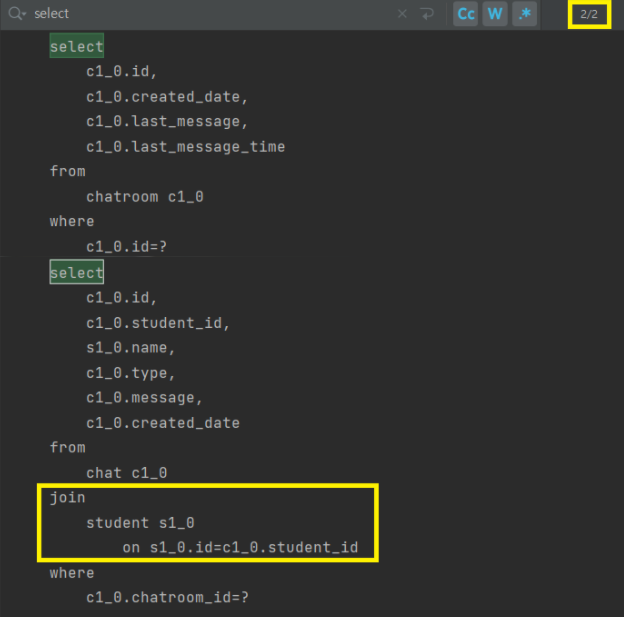Open search history via magnifier icon
The image size is (624, 617).
pos(17,14)
